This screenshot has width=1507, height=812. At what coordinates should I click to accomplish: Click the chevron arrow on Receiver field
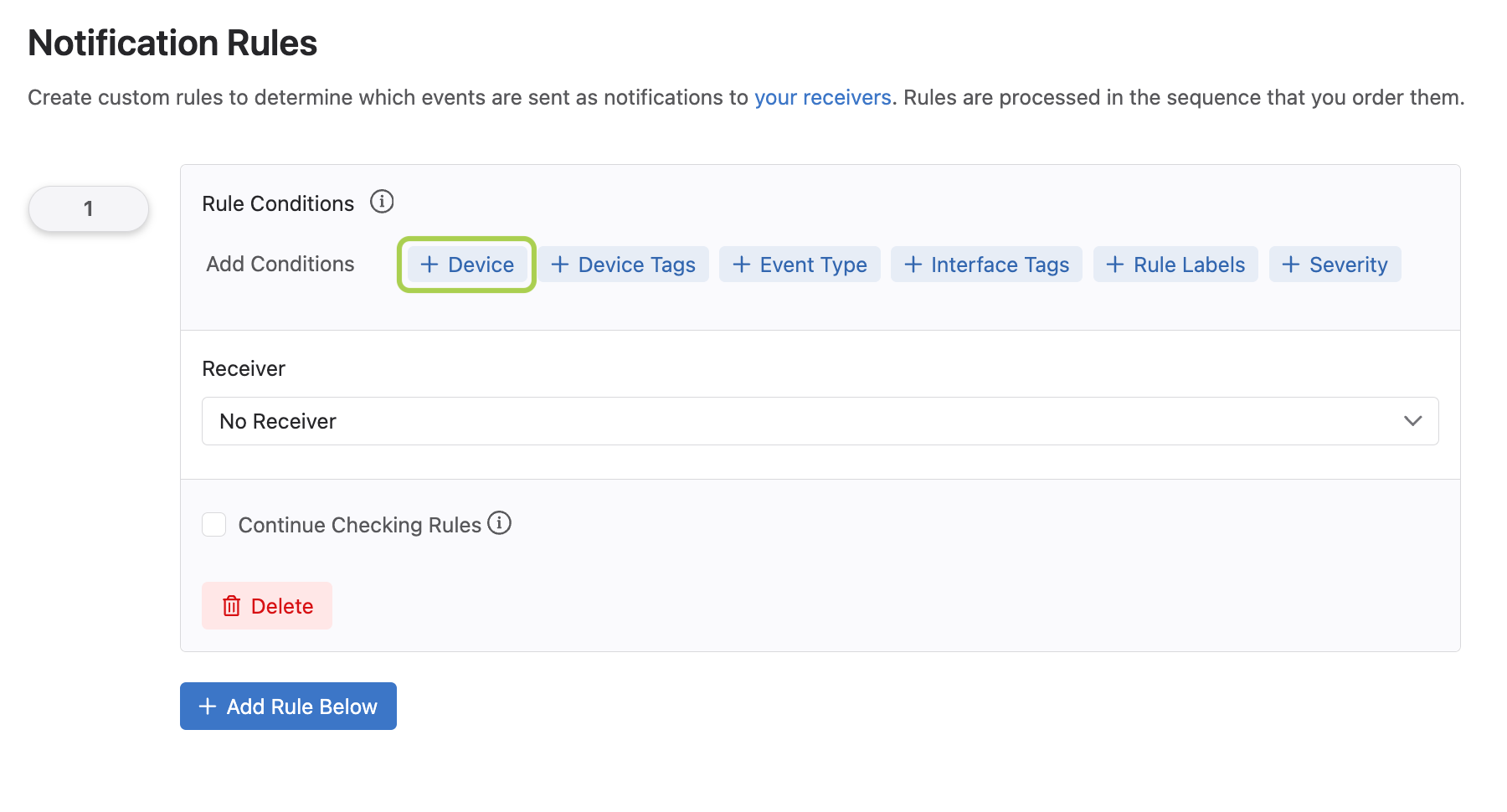(x=1412, y=421)
